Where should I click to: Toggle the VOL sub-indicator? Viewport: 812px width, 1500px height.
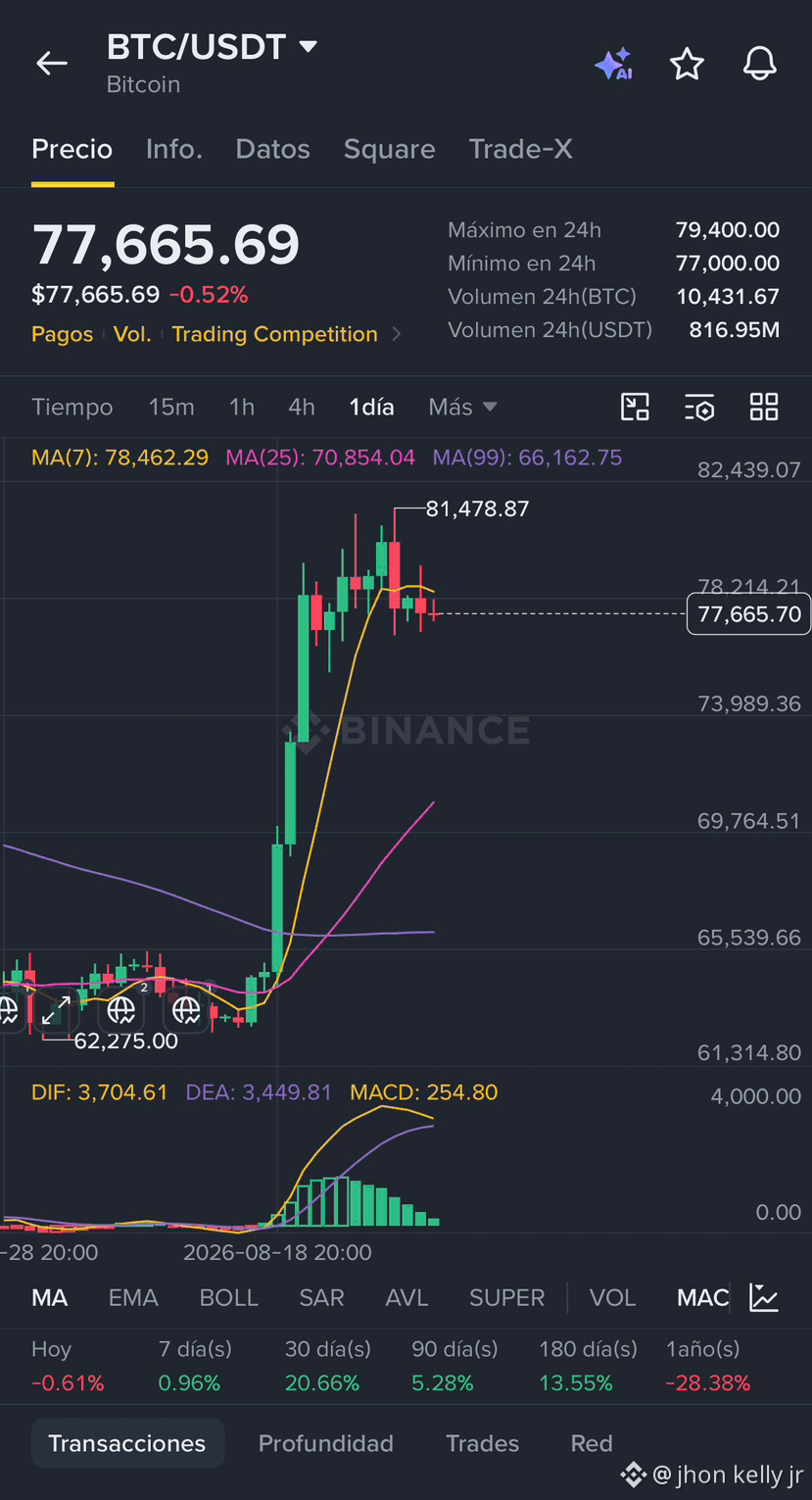pyautogui.click(x=612, y=1297)
